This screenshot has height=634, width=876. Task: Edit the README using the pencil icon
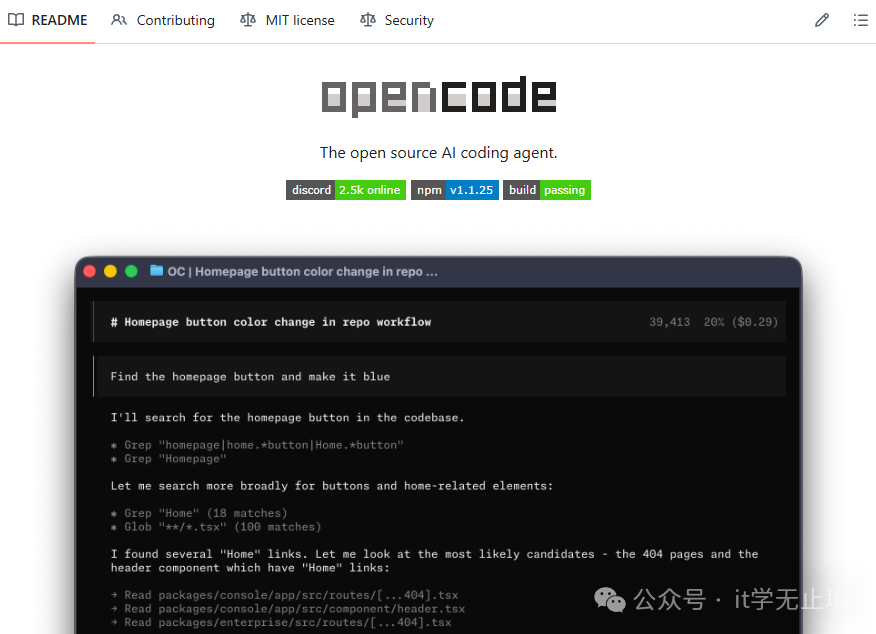tap(822, 20)
